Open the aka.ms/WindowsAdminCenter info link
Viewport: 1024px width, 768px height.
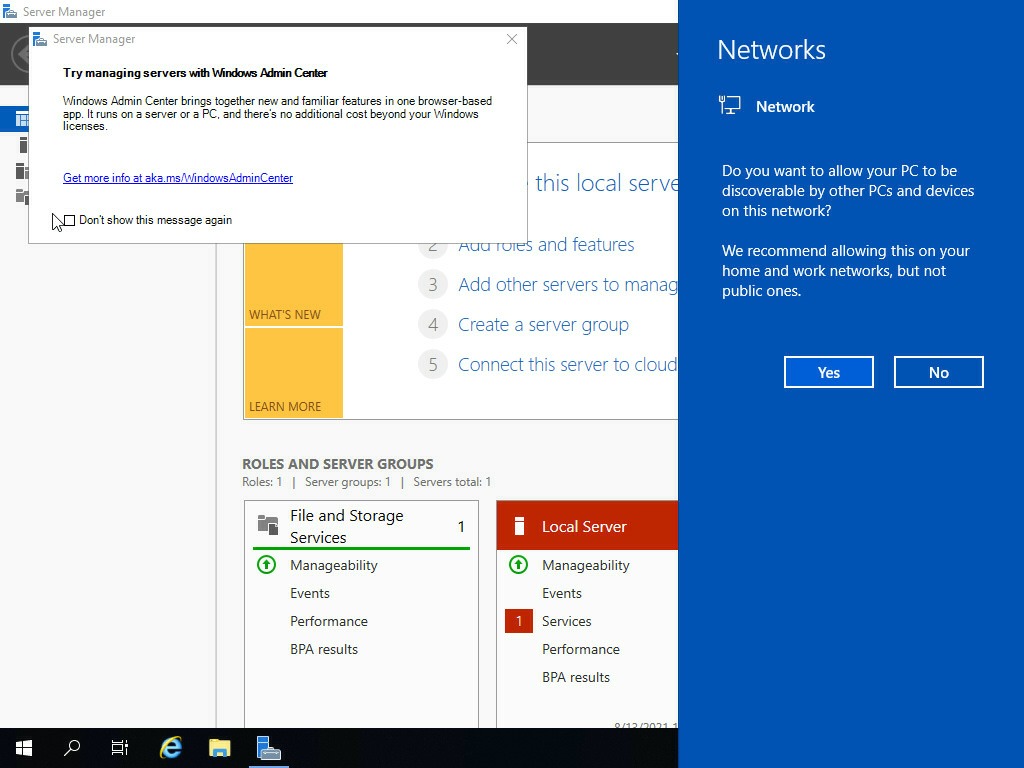pyautogui.click(x=178, y=178)
